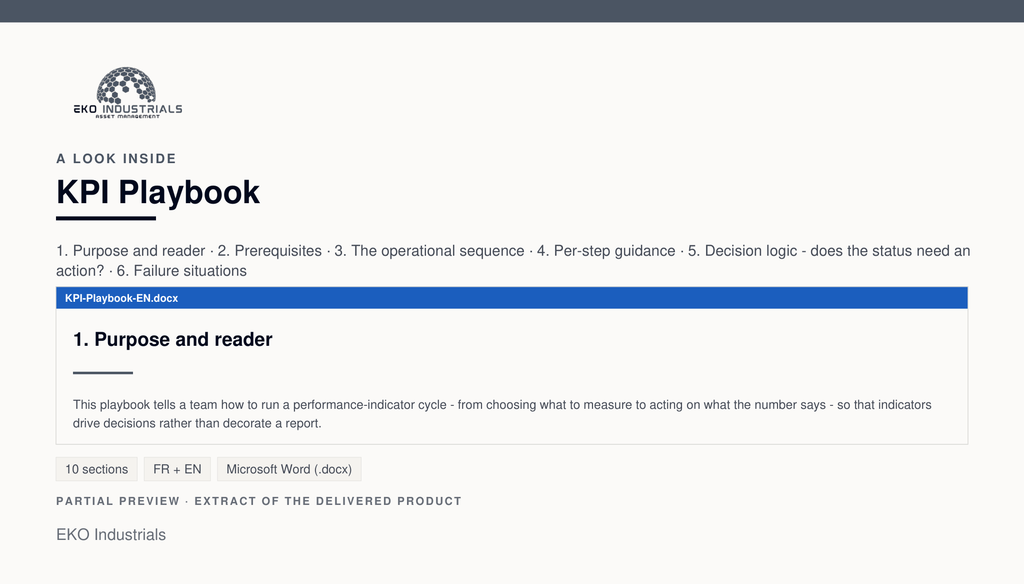Click '3. The operational sequence' contents entry
This screenshot has height=584, width=1024.
tap(429, 251)
